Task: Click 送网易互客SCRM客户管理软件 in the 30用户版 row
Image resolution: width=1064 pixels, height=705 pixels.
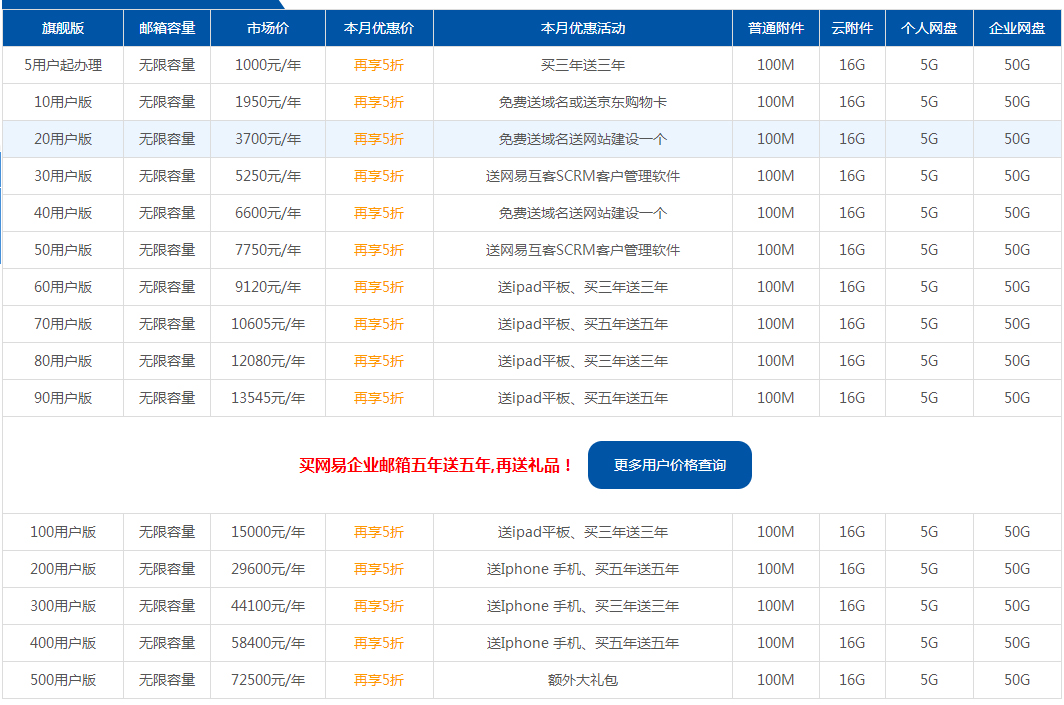Action: [x=583, y=176]
